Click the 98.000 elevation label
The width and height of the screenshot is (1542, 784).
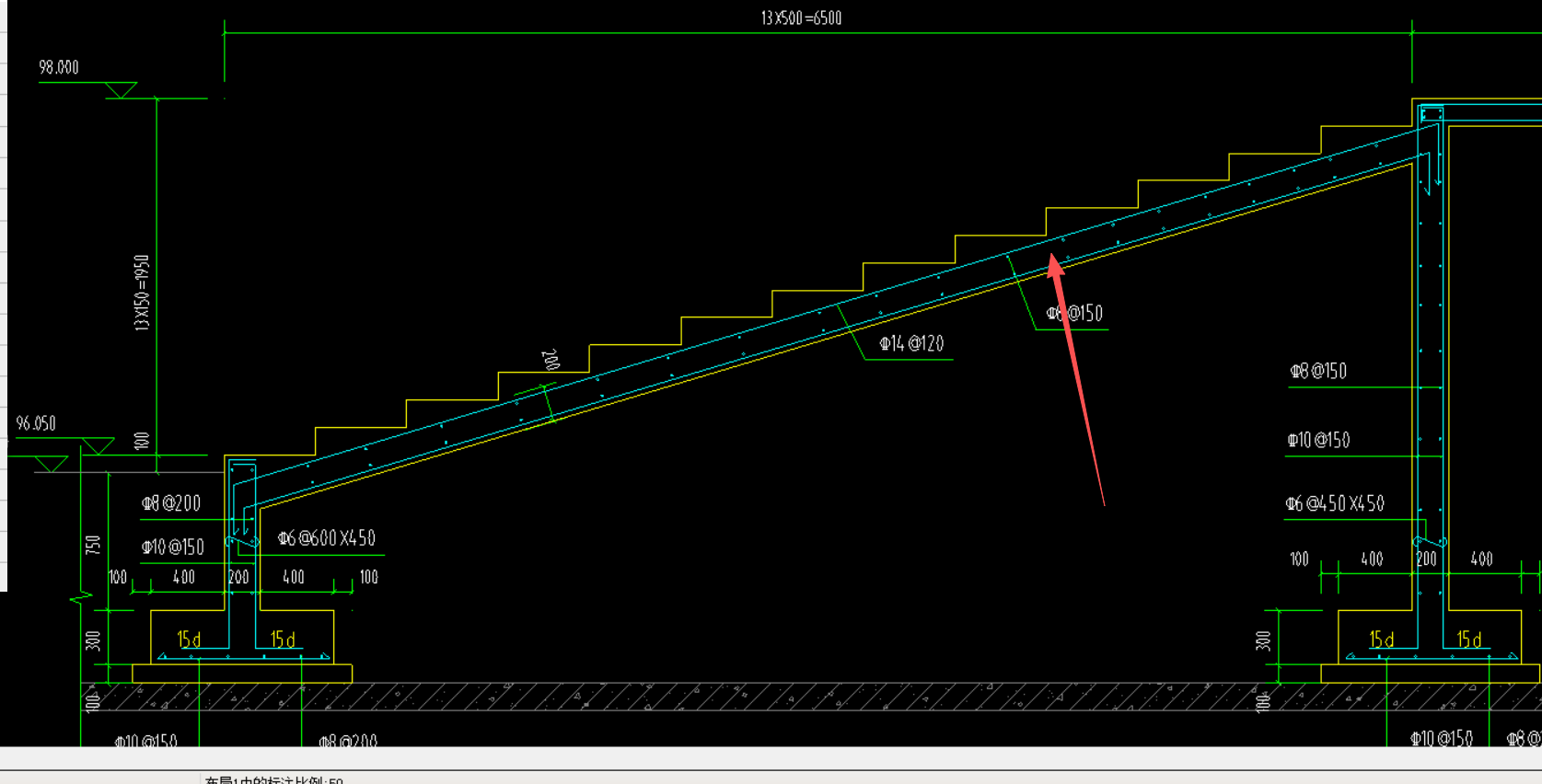tap(59, 67)
